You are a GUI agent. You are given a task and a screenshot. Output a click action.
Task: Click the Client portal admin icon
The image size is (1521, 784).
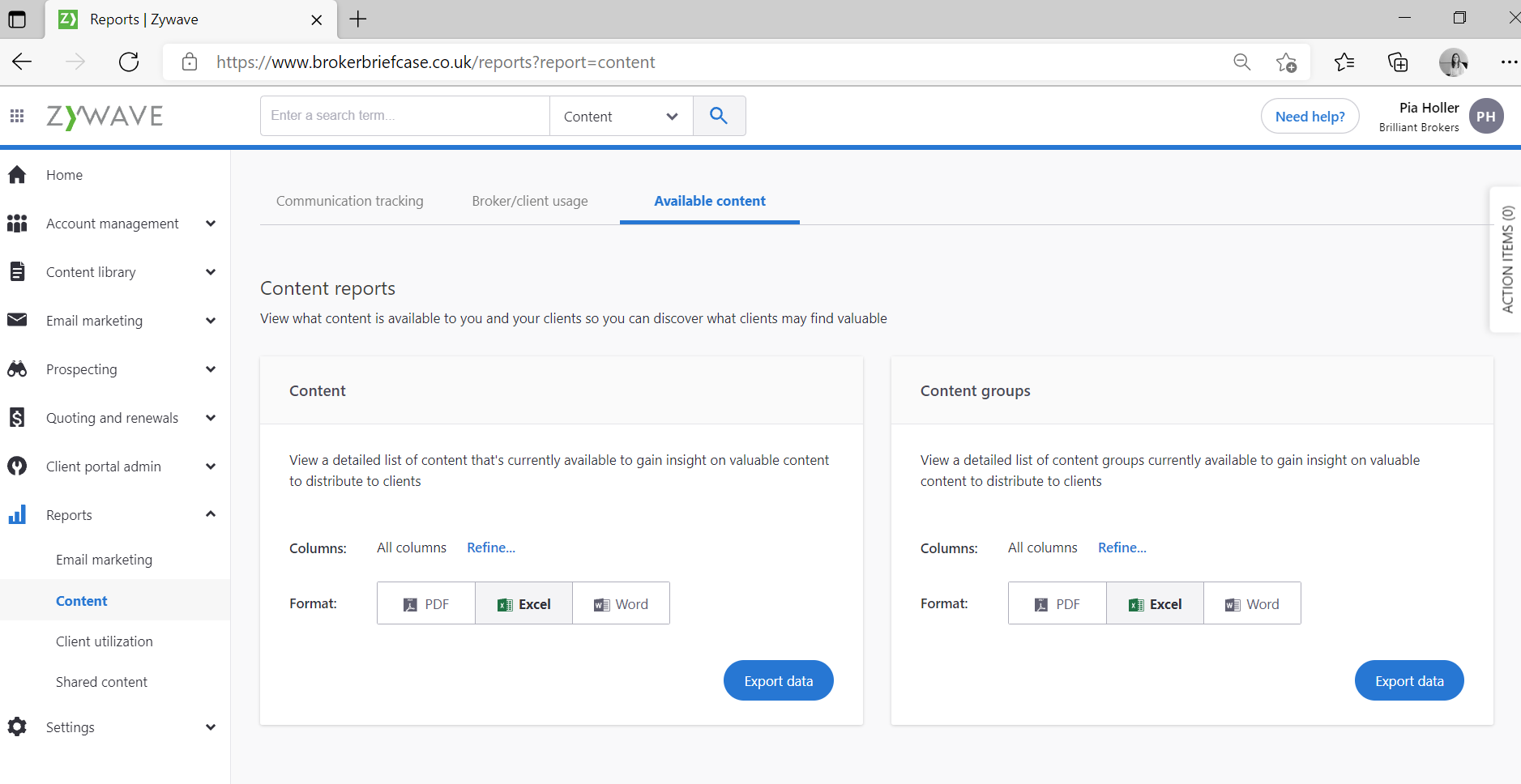point(17,466)
